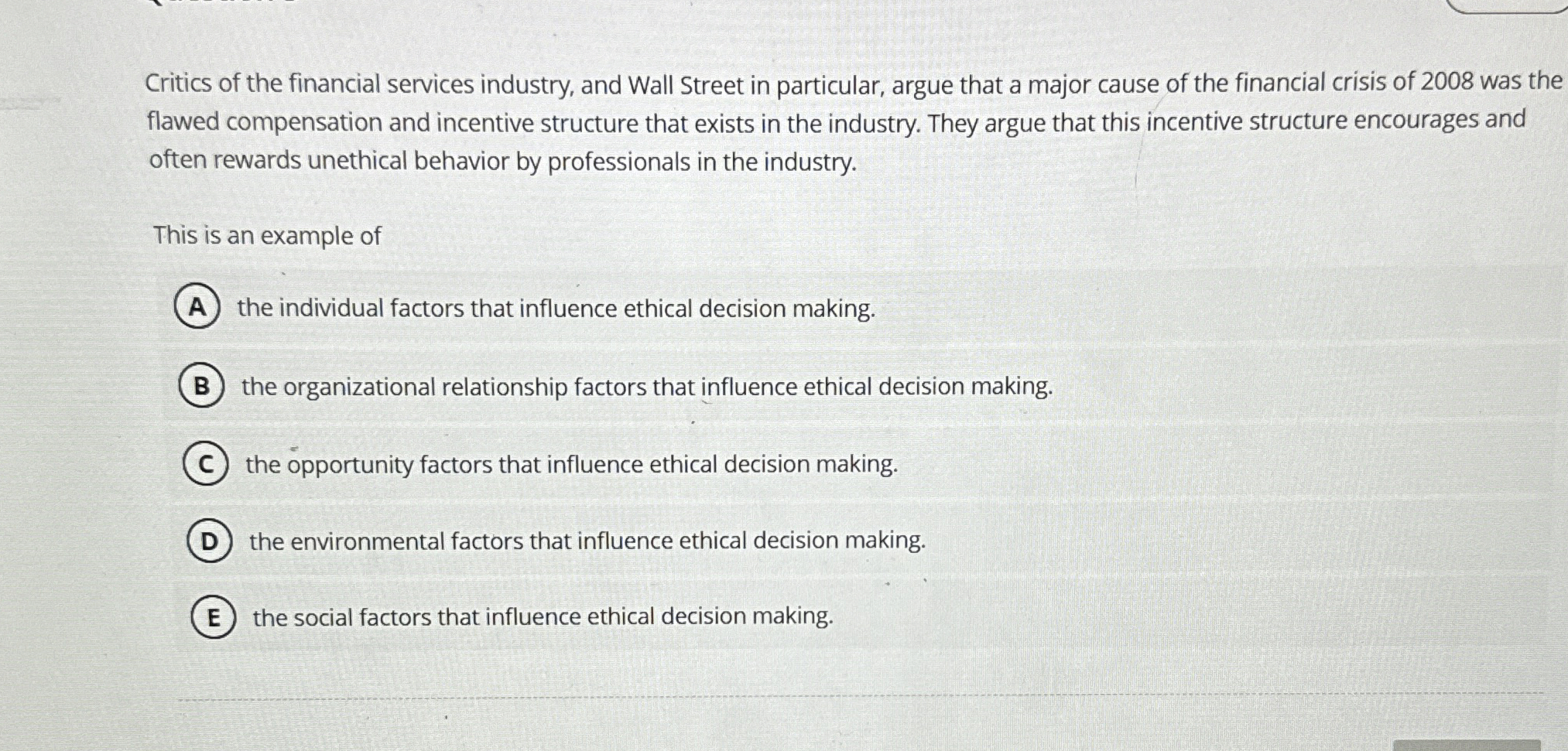Image resolution: width=1568 pixels, height=751 pixels.
Task: Click the dashed divider below the answers
Action: pos(851,695)
